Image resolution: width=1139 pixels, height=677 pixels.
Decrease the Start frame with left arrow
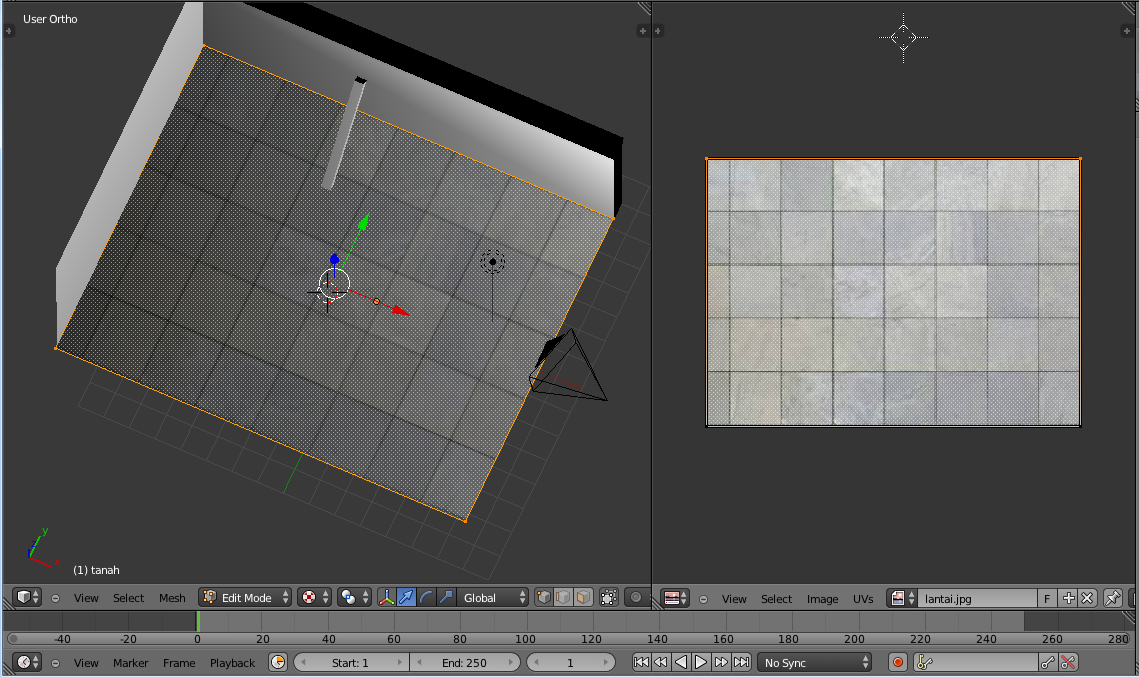pyautogui.click(x=303, y=662)
